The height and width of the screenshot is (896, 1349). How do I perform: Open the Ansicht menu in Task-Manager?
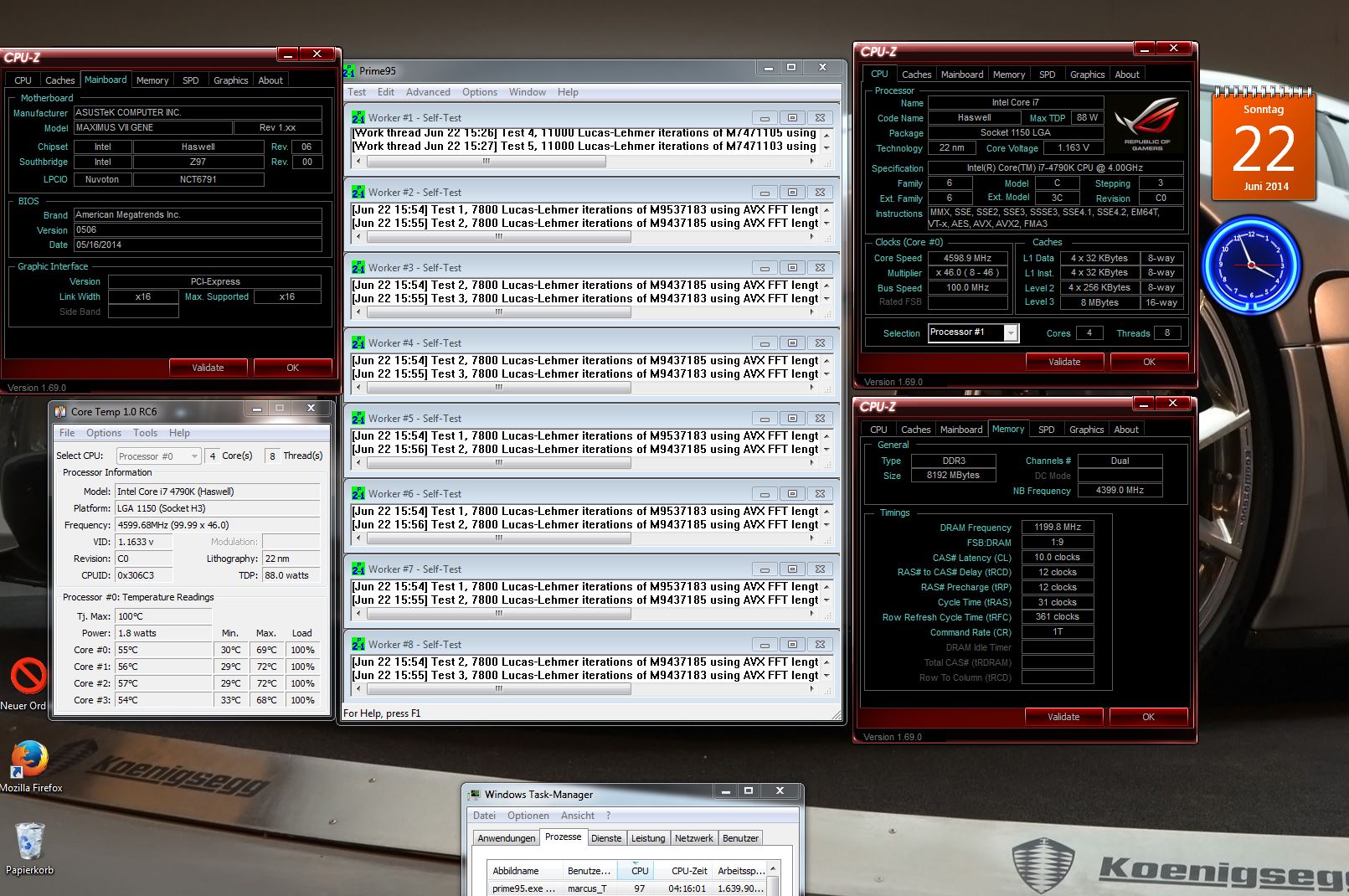pyautogui.click(x=578, y=816)
